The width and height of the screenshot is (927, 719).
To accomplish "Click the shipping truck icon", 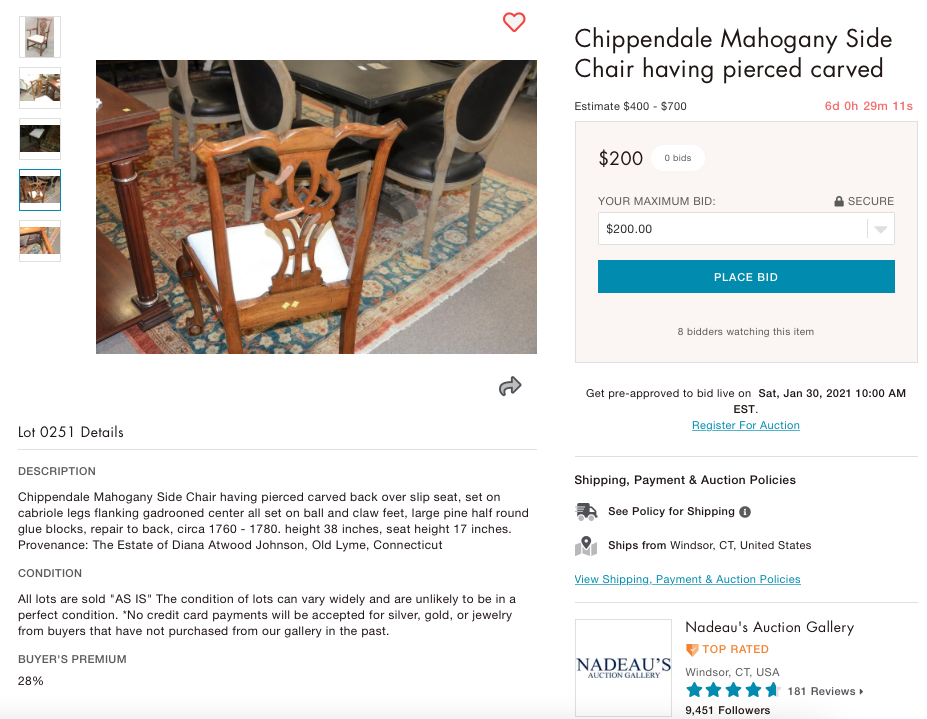I will tap(586, 512).
